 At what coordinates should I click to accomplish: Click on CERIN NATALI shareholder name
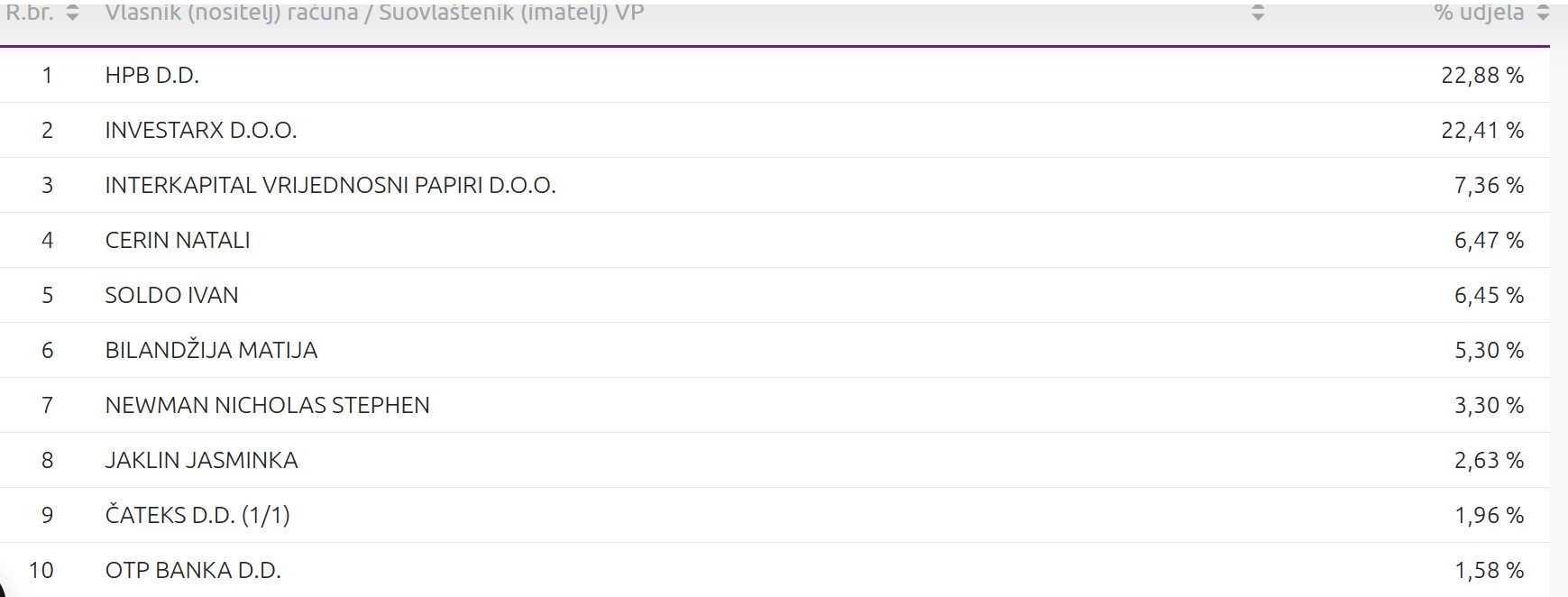coord(178,241)
